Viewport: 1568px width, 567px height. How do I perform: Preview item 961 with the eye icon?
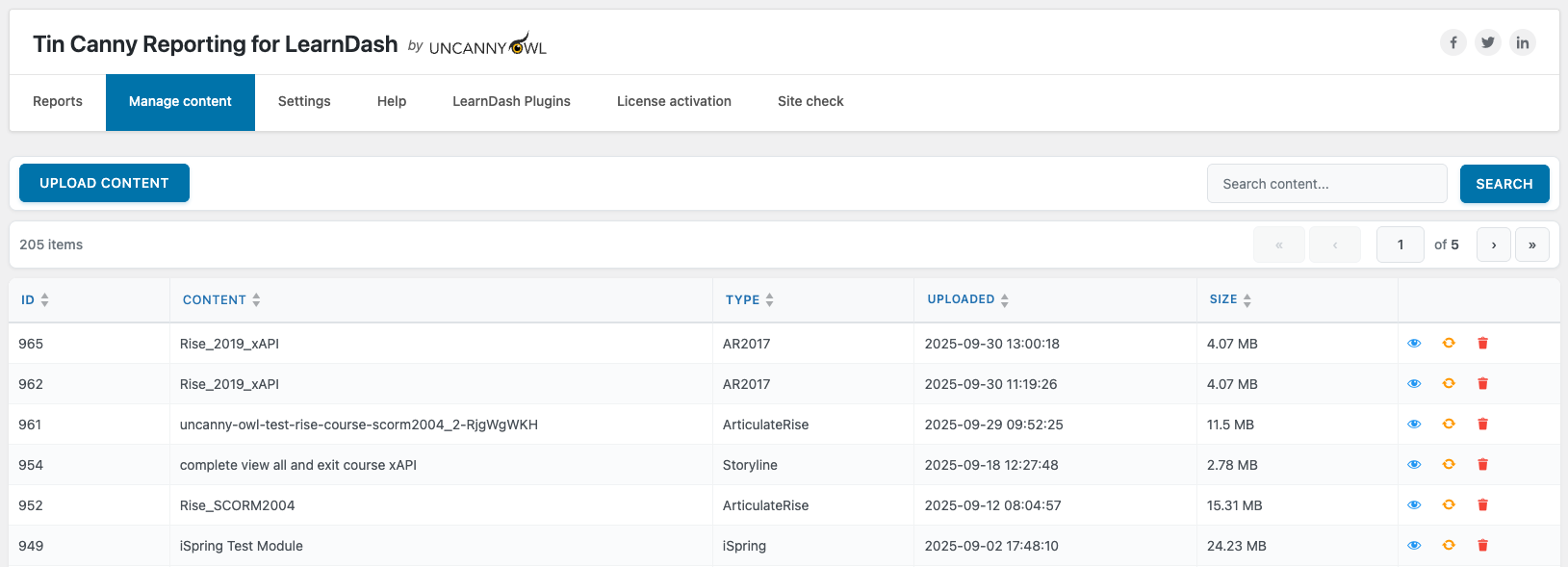[1414, 425]
